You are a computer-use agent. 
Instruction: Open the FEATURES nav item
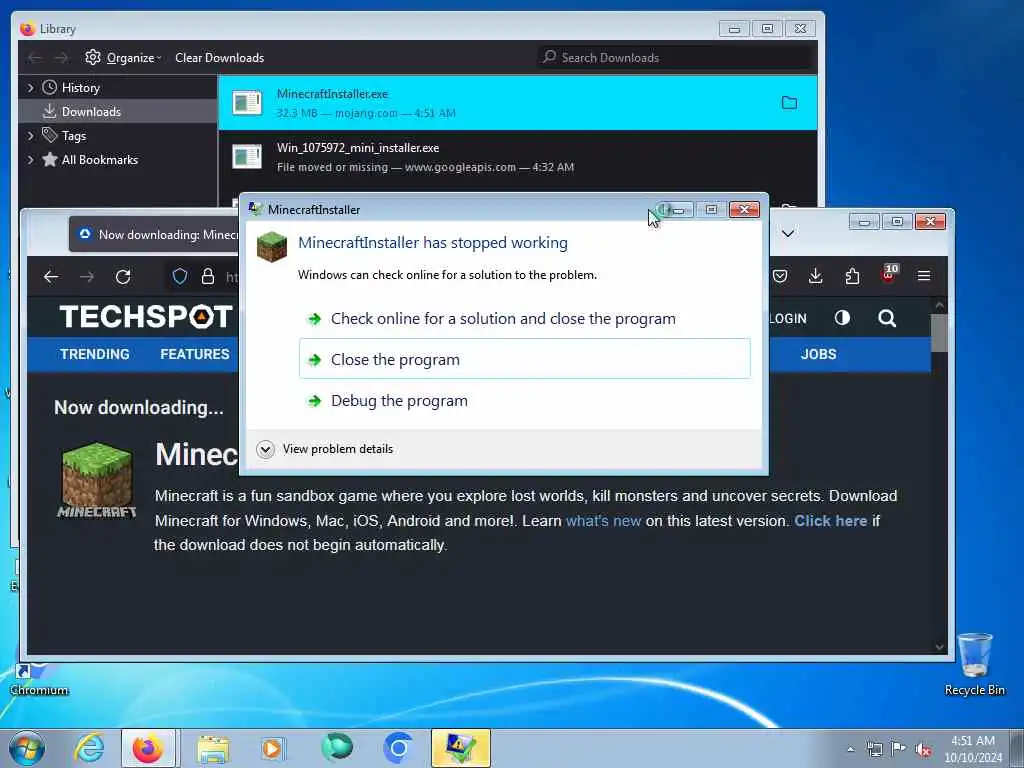pyautogui.click(x=195, y=354)
